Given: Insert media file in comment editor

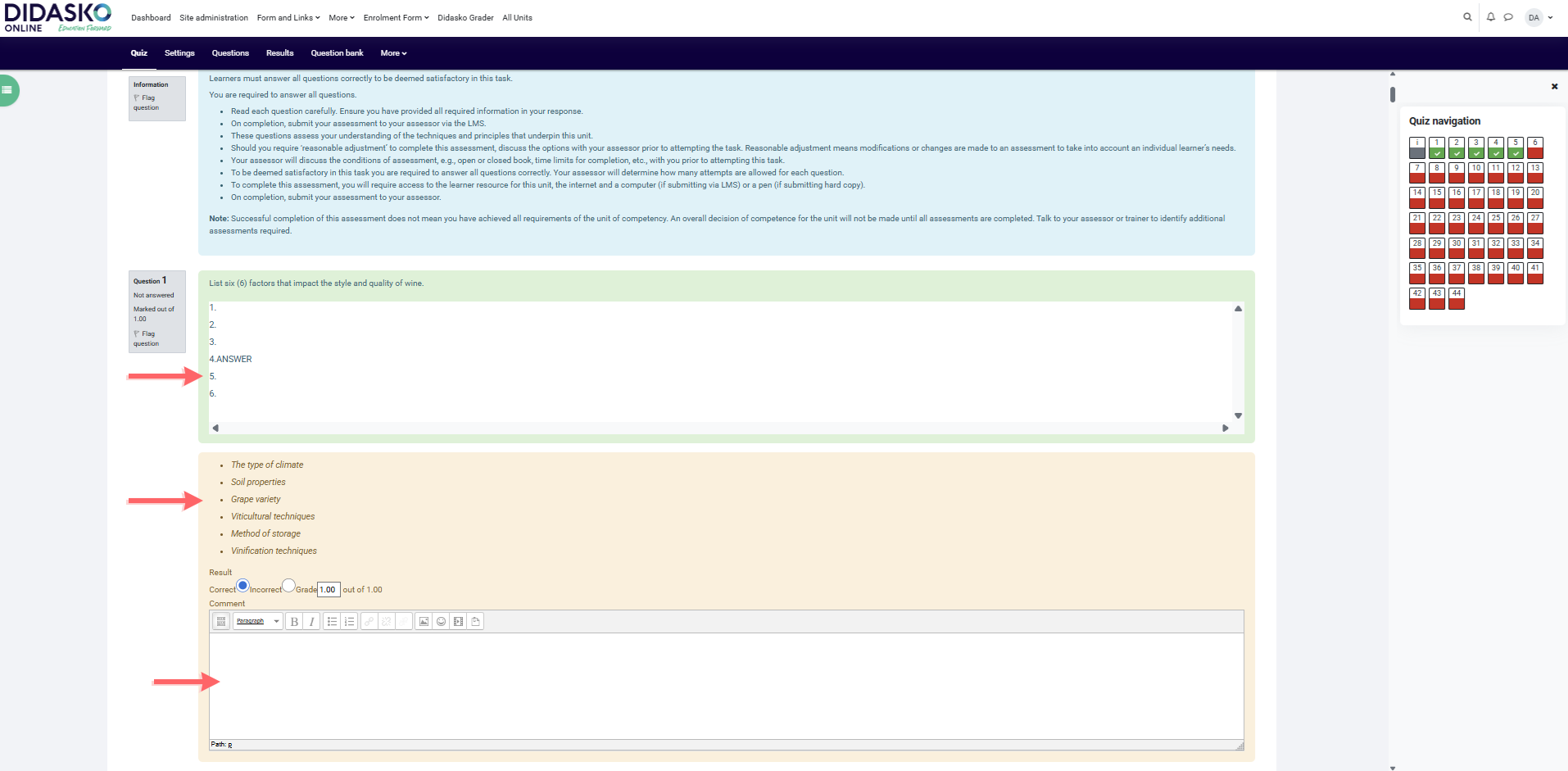Looking at the screenshot, I should pos(458,622).
